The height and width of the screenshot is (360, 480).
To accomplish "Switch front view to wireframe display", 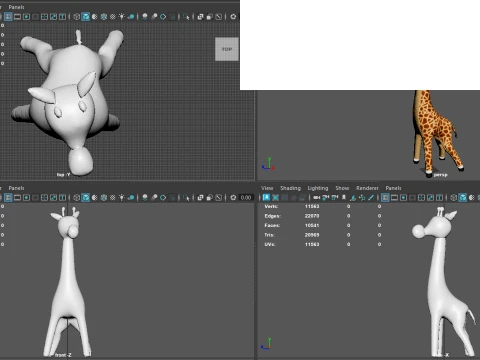I will click(x=77, y=198).
